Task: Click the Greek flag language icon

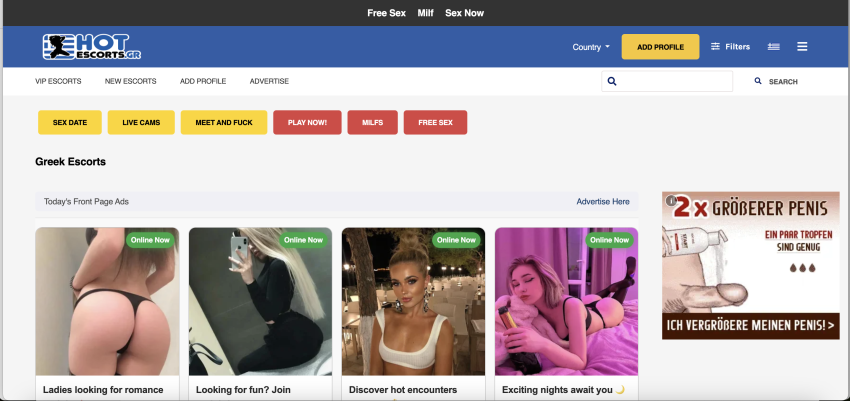Action: coord(774,47)
